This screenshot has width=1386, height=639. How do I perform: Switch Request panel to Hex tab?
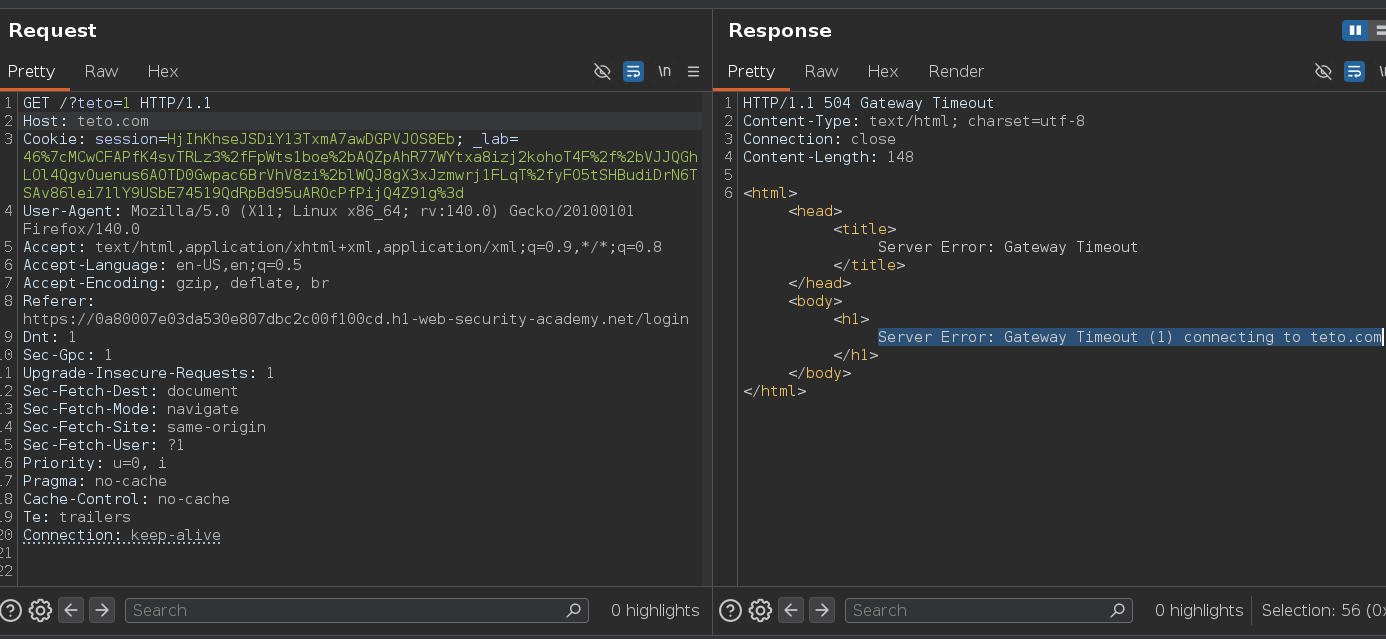coord(163,71)
